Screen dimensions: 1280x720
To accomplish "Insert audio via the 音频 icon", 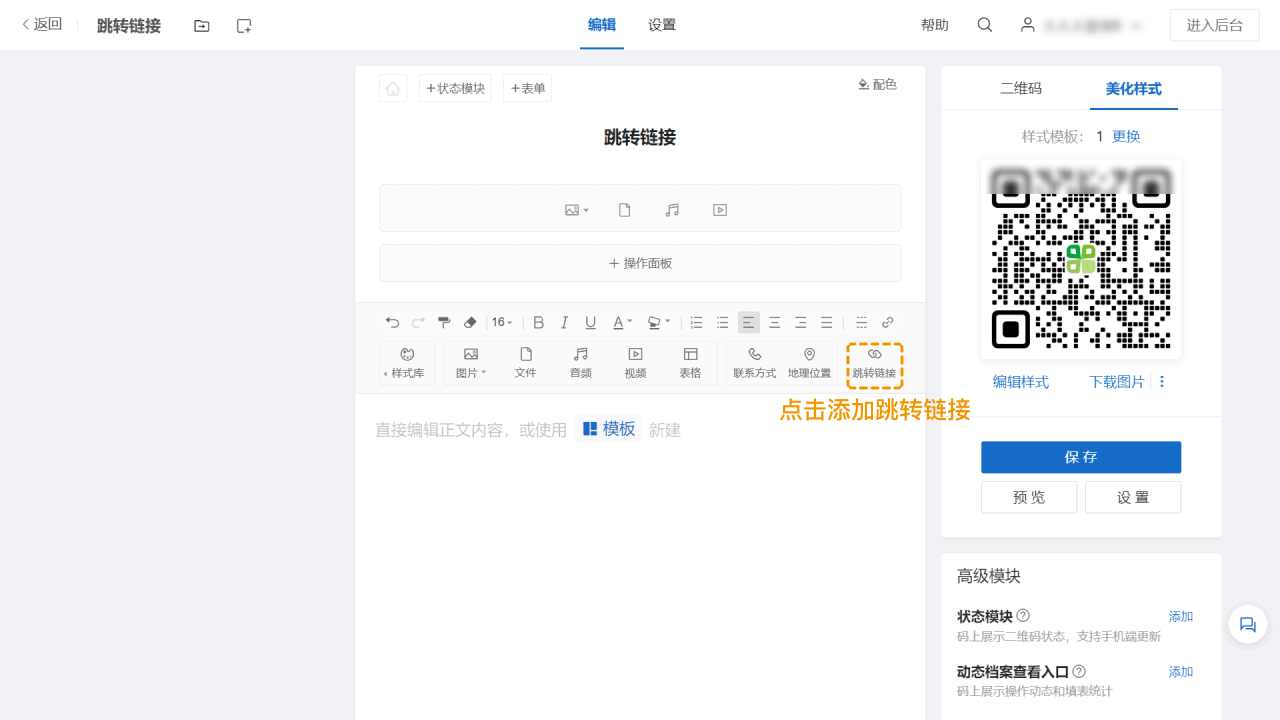I will coord(580,362).
